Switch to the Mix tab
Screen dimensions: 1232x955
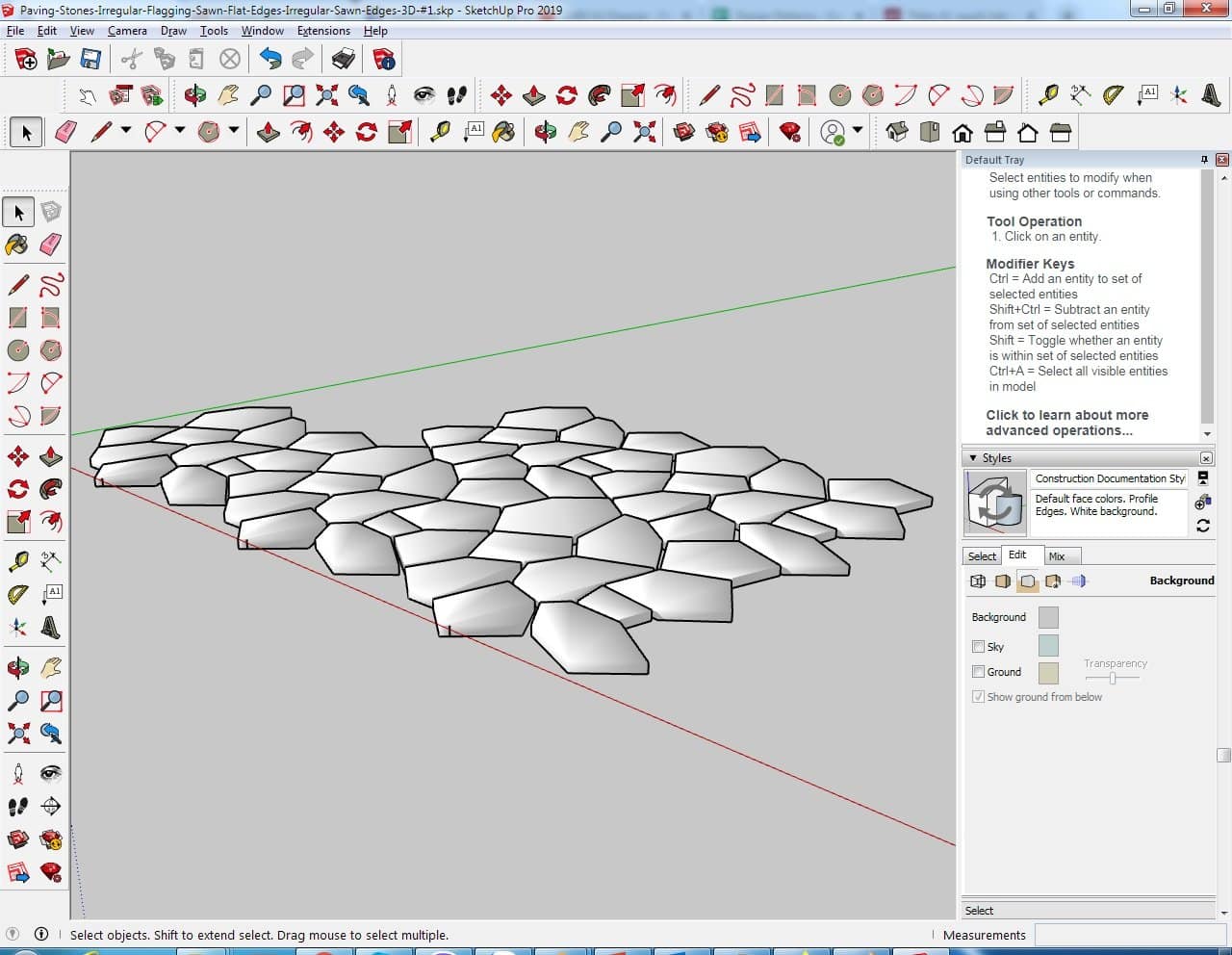click(1056, 556)
